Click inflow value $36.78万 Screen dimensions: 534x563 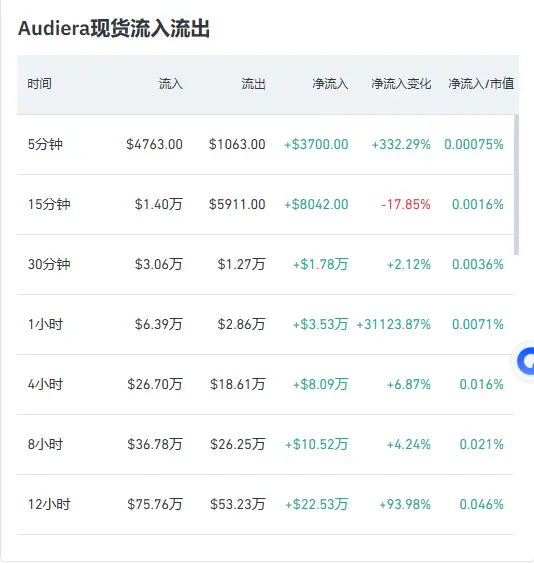[155, 444]
